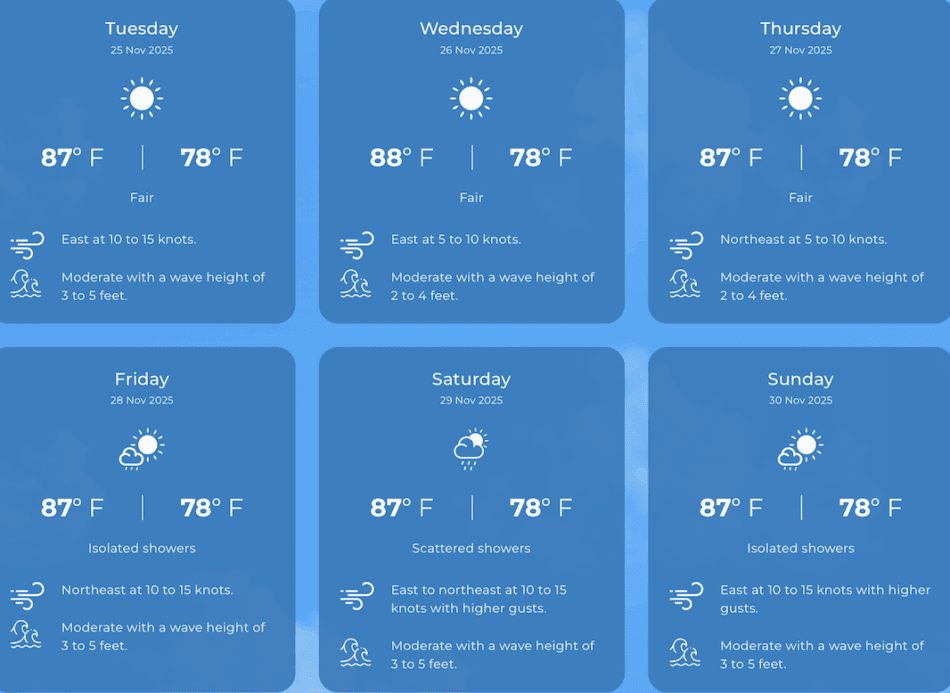950x693 pixels.
Task: Click the Saturday heading
Action: click(471, 379)
